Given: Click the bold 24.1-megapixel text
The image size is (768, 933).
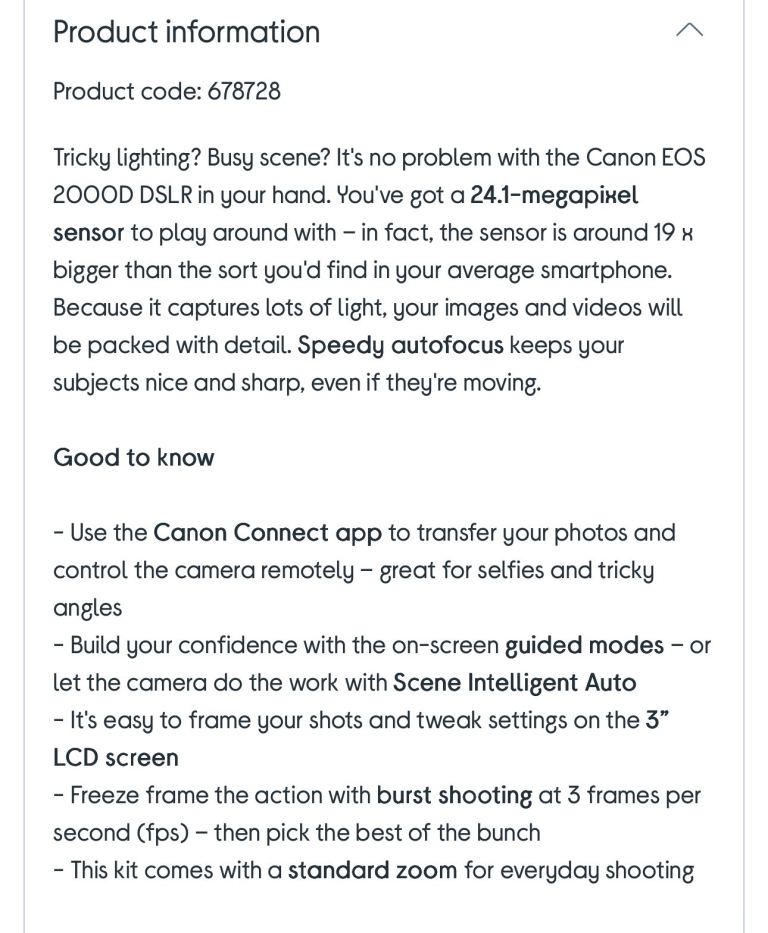Looking at the screenshot, I should pos(554,196).
